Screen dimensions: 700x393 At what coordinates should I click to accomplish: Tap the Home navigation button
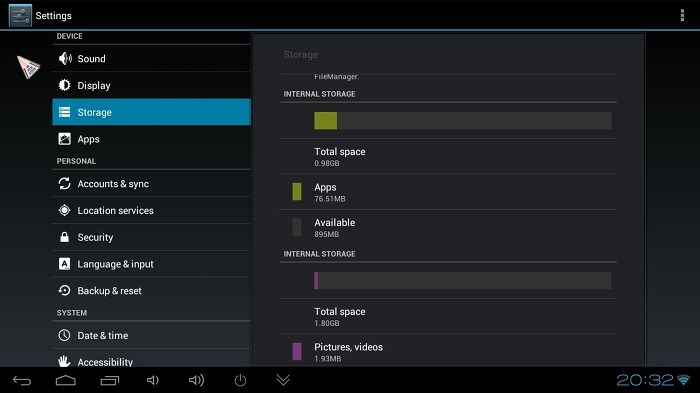tap(66, 380)
